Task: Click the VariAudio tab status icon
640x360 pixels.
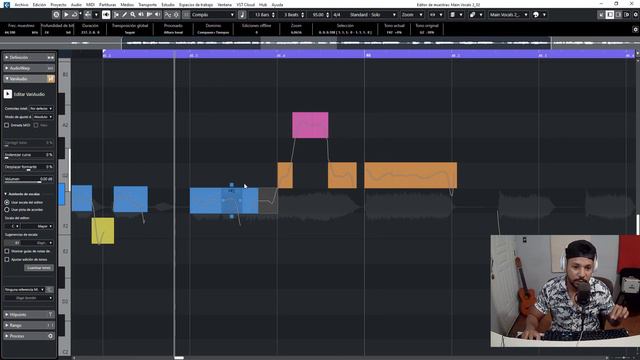Action: pos(51,79)
